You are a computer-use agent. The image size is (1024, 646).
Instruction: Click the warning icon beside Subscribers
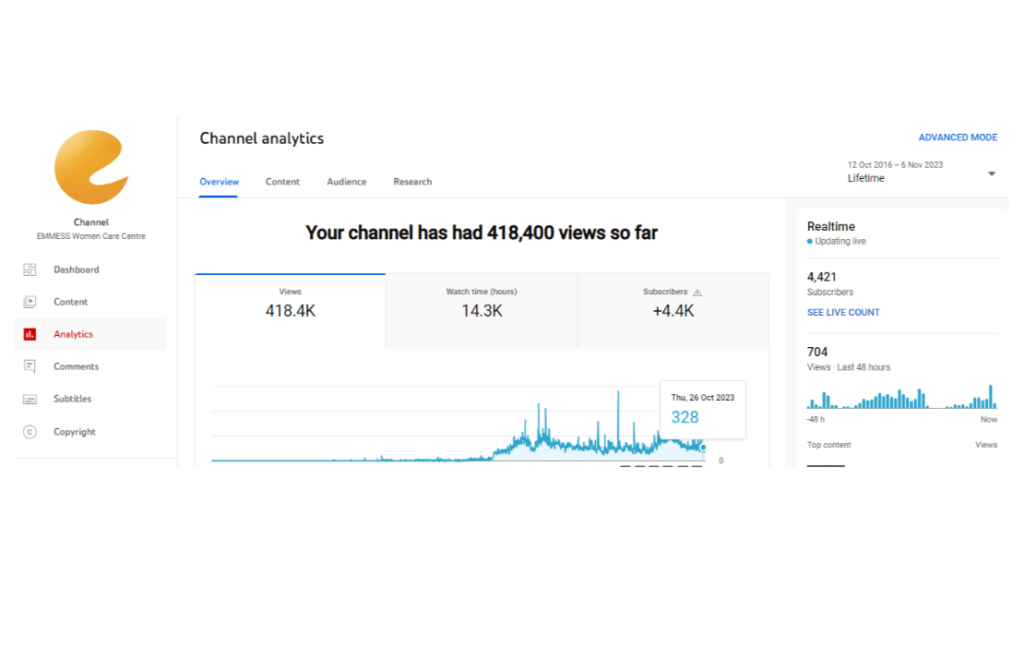click(x=698, y=292)
